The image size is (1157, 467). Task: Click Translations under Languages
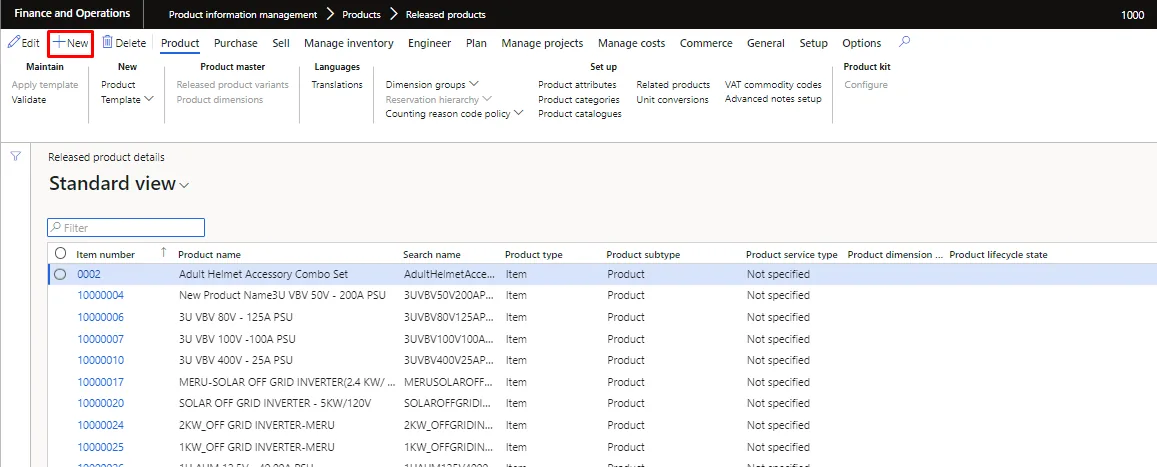click(x=337, y=85)
